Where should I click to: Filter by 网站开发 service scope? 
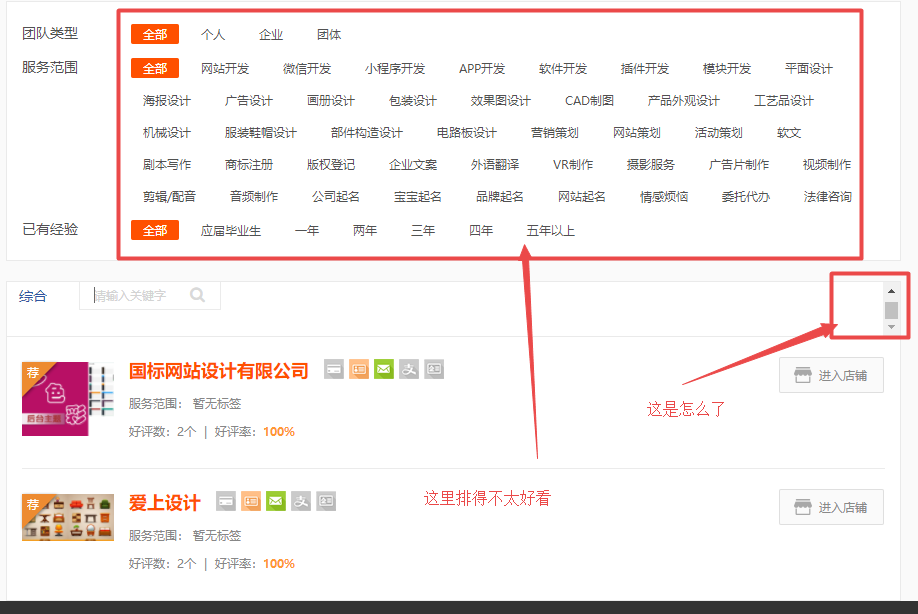pos(225,69)
